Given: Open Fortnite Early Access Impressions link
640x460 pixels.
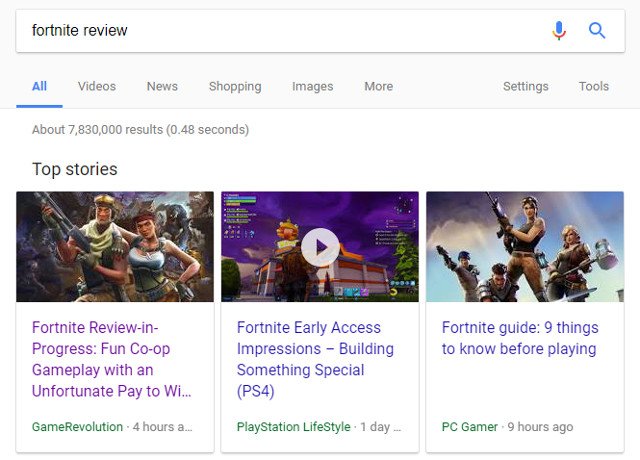Looking at the screenshot, I should [315, 359].
